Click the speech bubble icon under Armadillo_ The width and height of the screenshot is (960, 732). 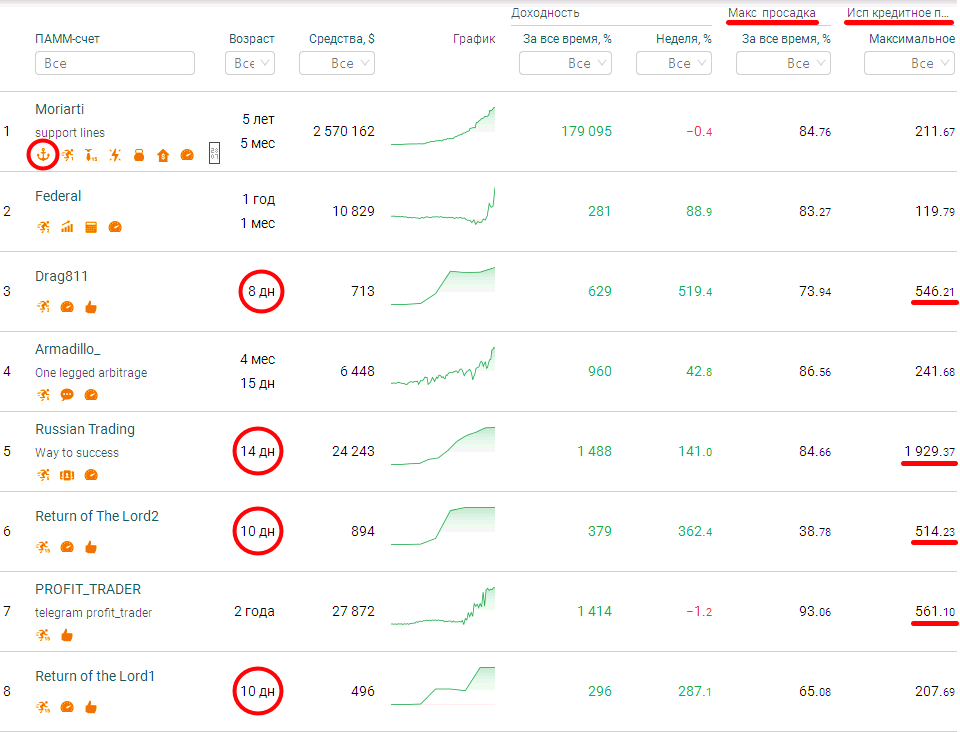pos(67,395)
